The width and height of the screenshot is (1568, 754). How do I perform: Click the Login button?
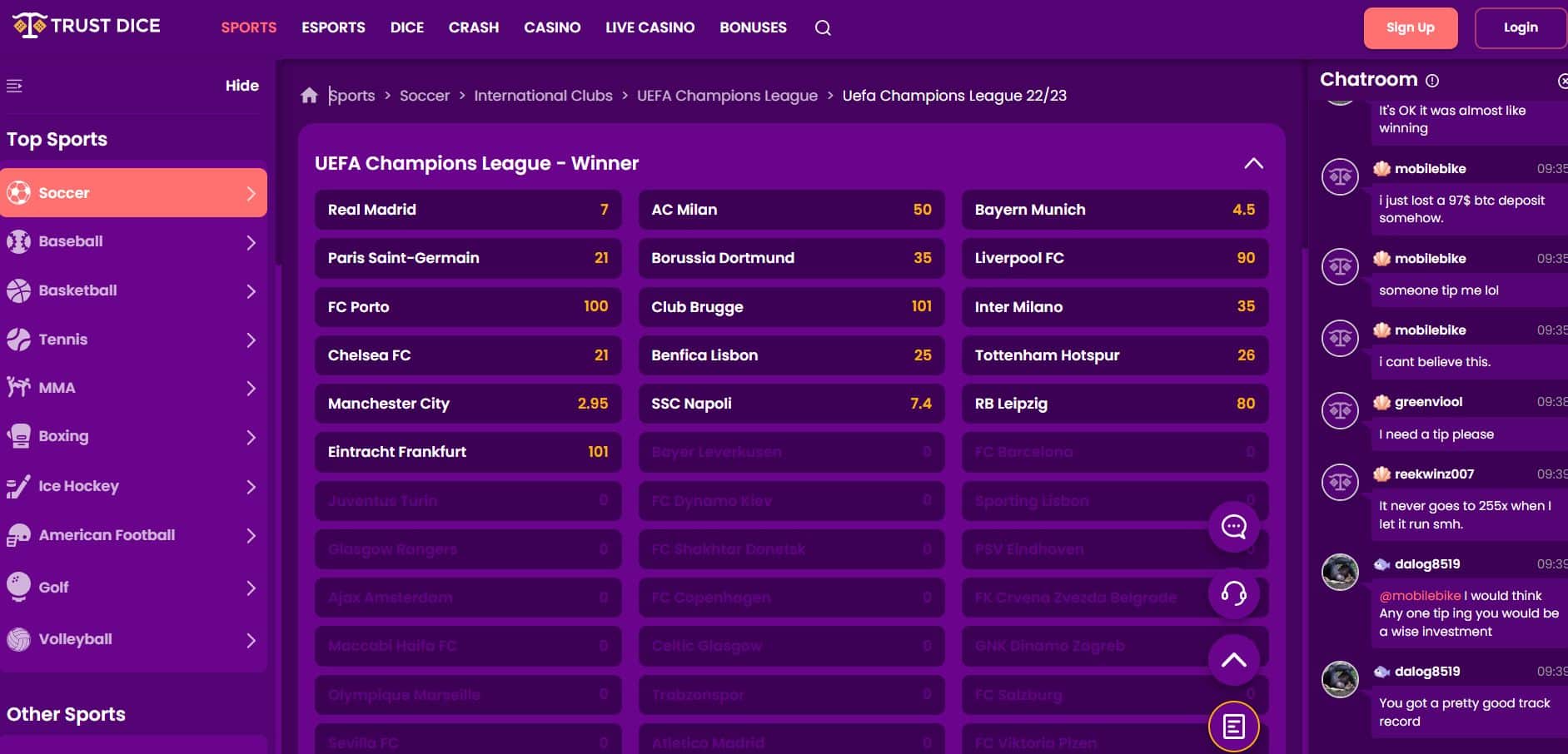(1520, 27)
